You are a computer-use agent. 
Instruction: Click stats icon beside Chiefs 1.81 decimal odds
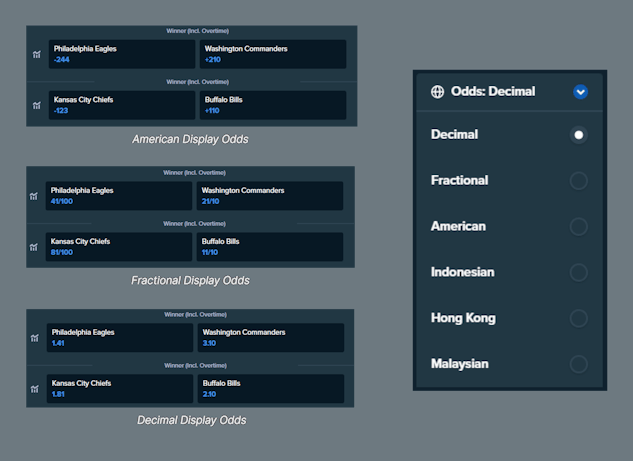(34, 389)
